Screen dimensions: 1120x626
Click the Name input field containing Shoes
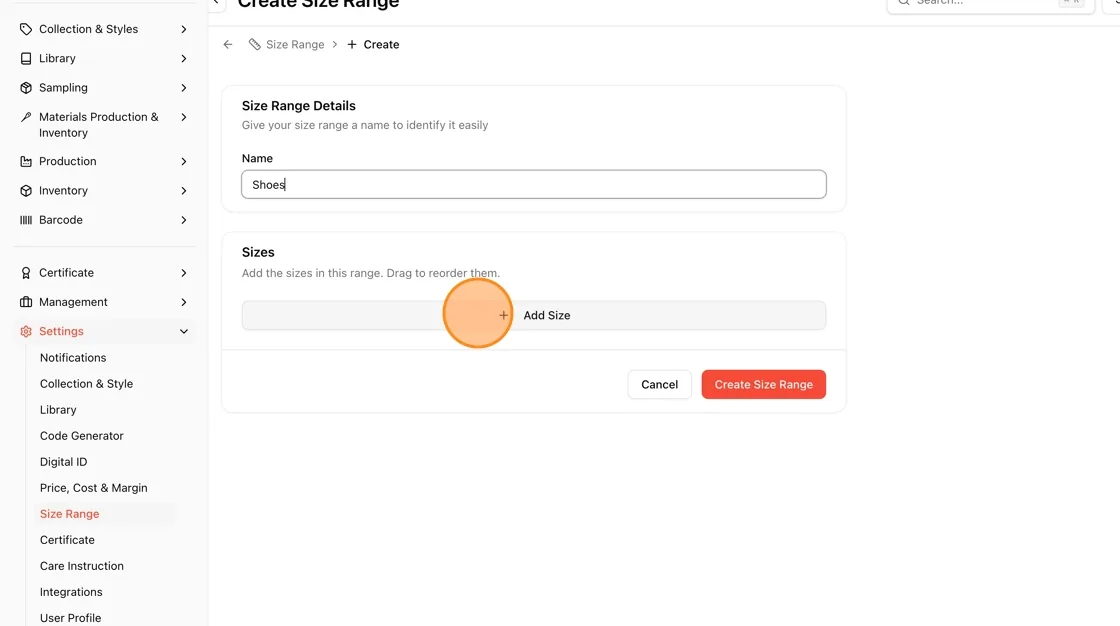click(x=534, y=184)
